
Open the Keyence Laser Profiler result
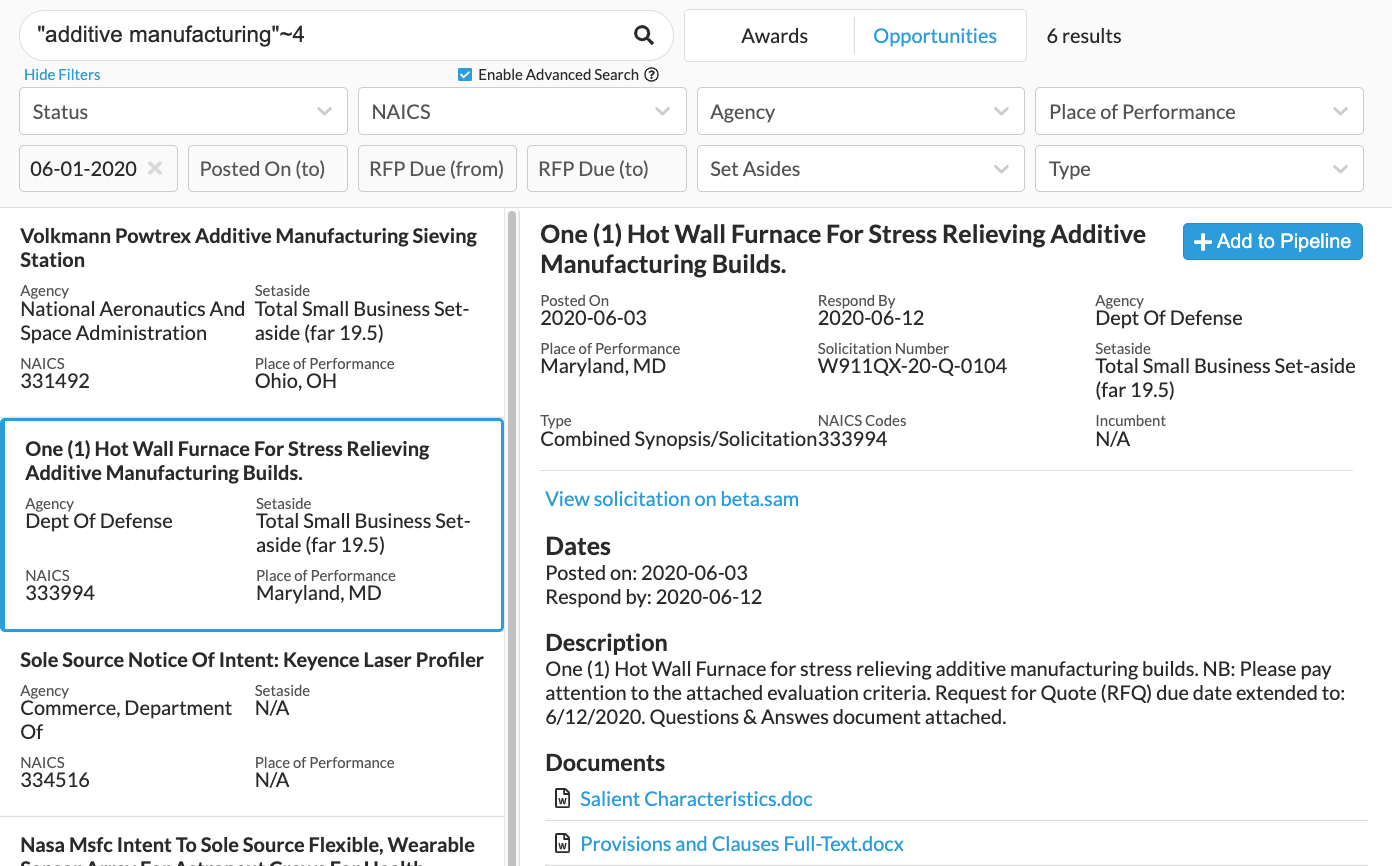[252, 724]
